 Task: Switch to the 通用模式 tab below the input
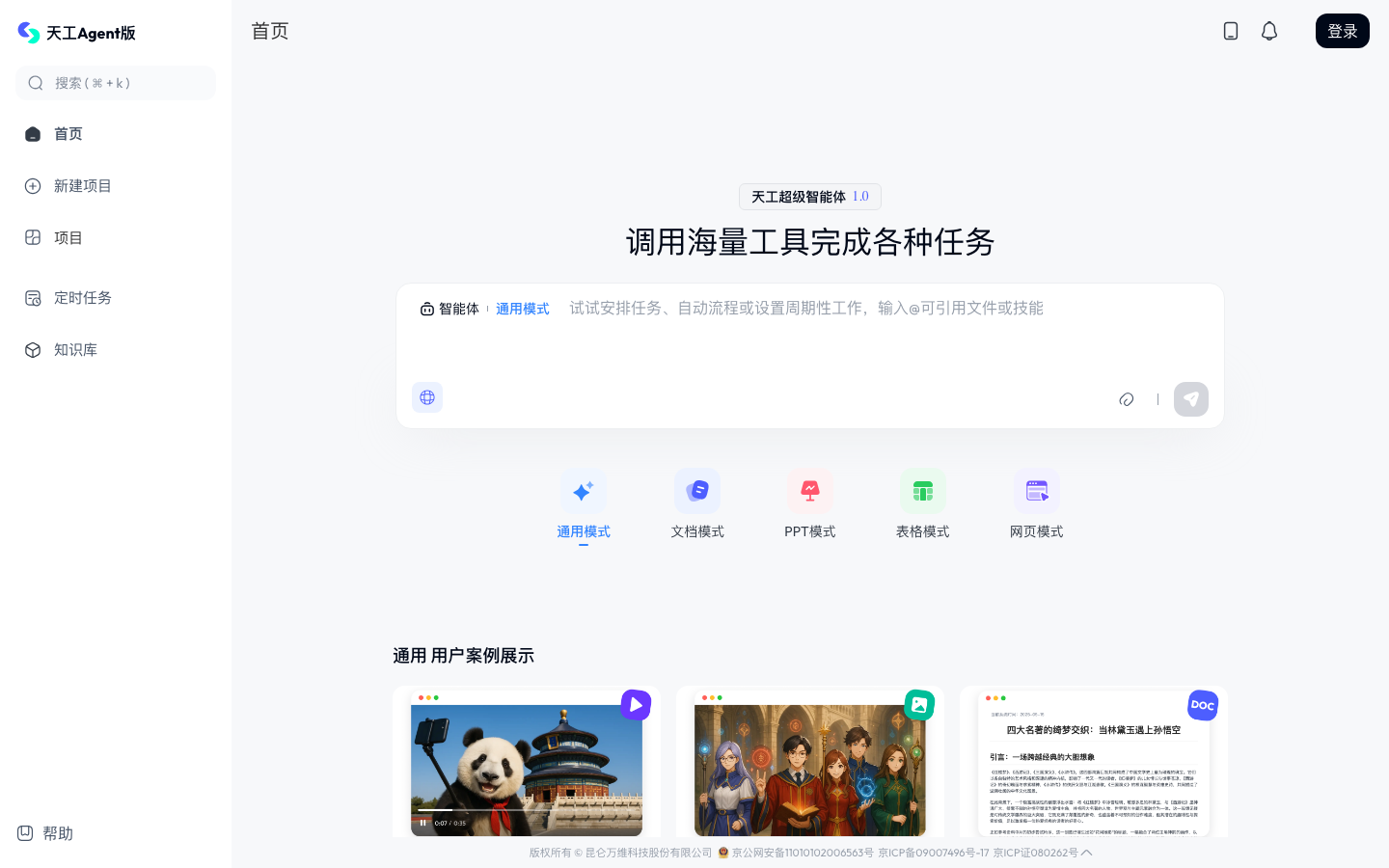(583, 531)
